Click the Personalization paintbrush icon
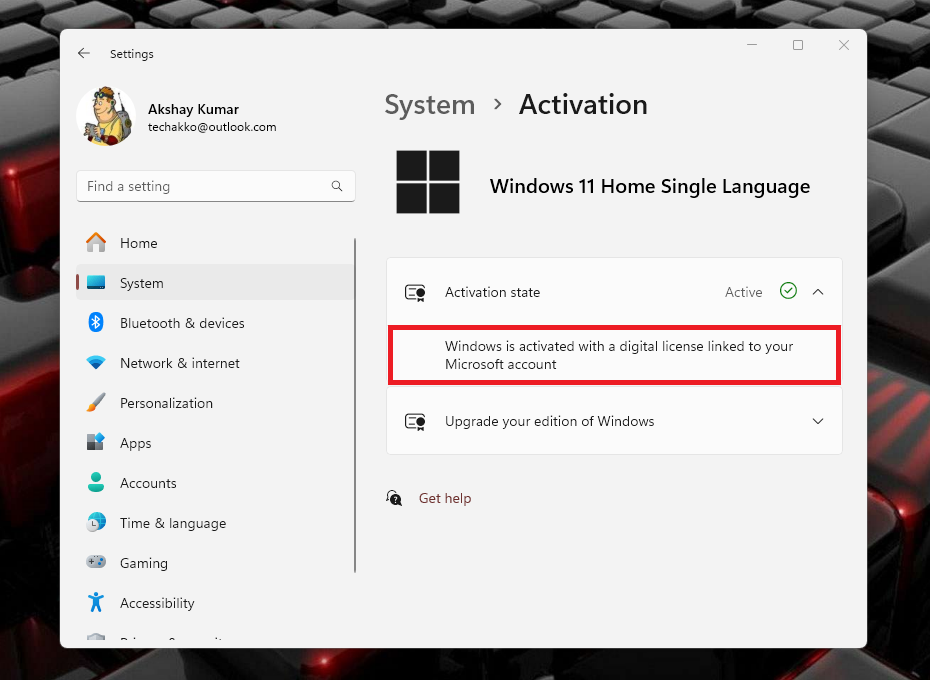The width and height of the screenshot is (930, 680). pos(96,403)
